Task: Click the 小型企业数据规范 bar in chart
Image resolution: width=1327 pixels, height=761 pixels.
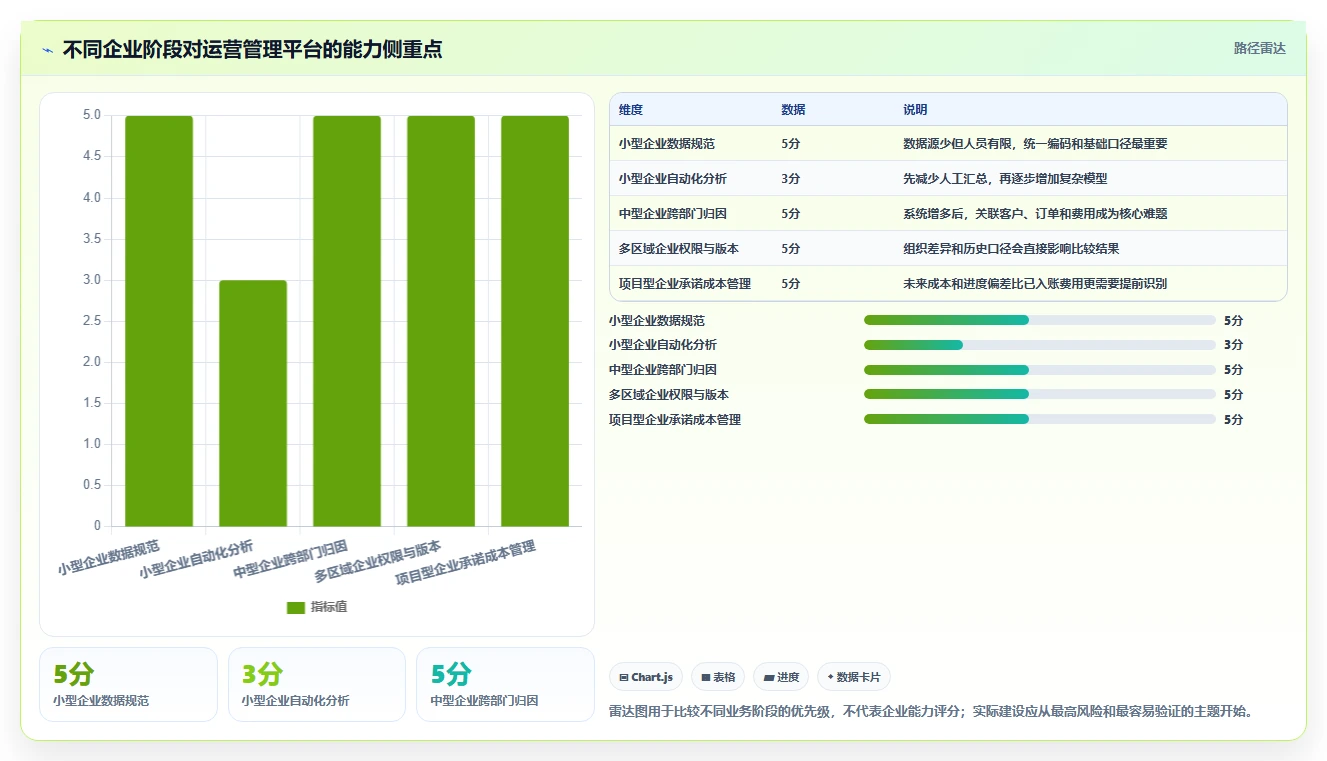Action: pyautogui.click(x=159, y=321)
